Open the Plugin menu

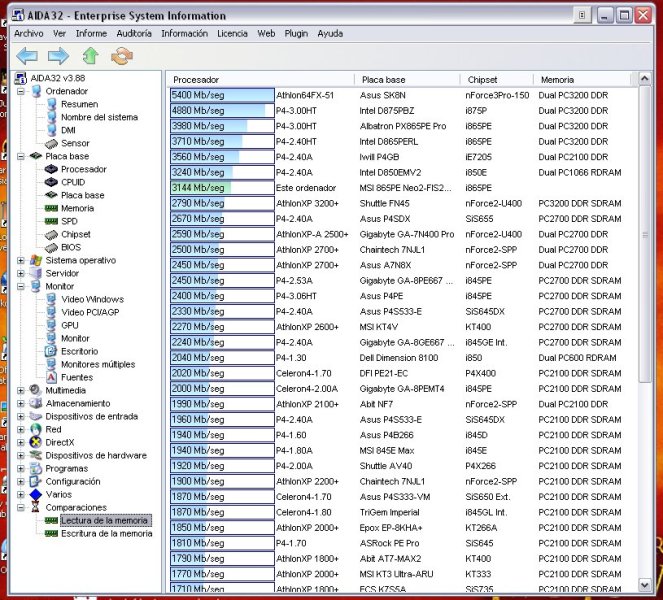pos(296,33)
